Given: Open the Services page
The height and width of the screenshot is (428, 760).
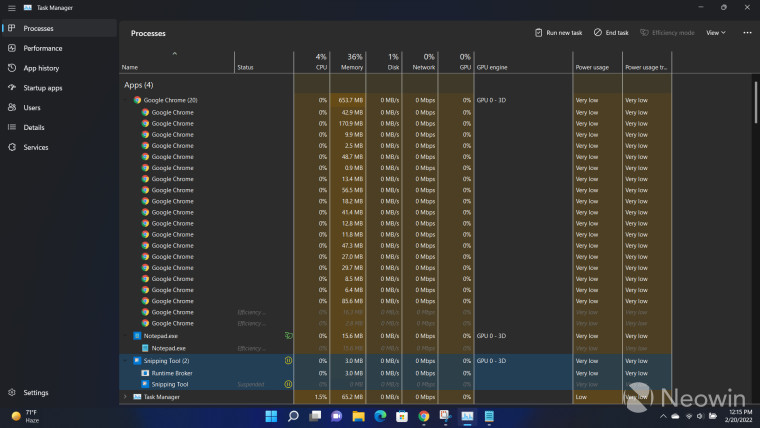Looking at the screenshot, I should pyautogui.click(x=59, y=147).
